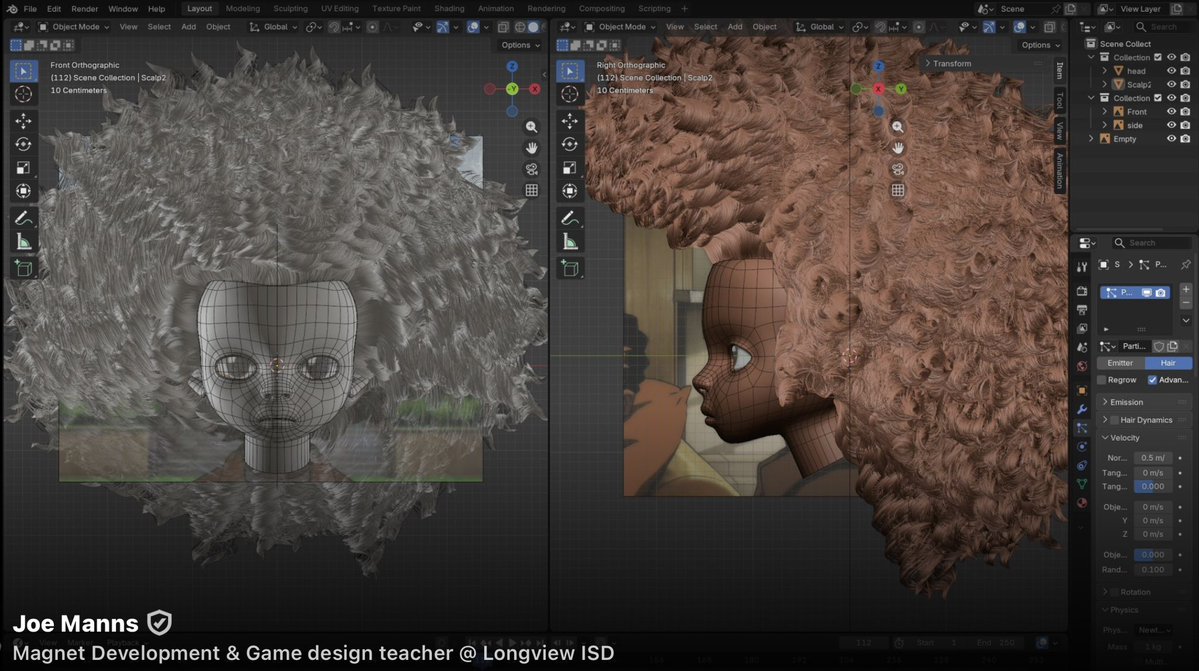Click the pan hand icon in left viewport
Viewport: 1199px width, 671px height.
coord(531,147)
